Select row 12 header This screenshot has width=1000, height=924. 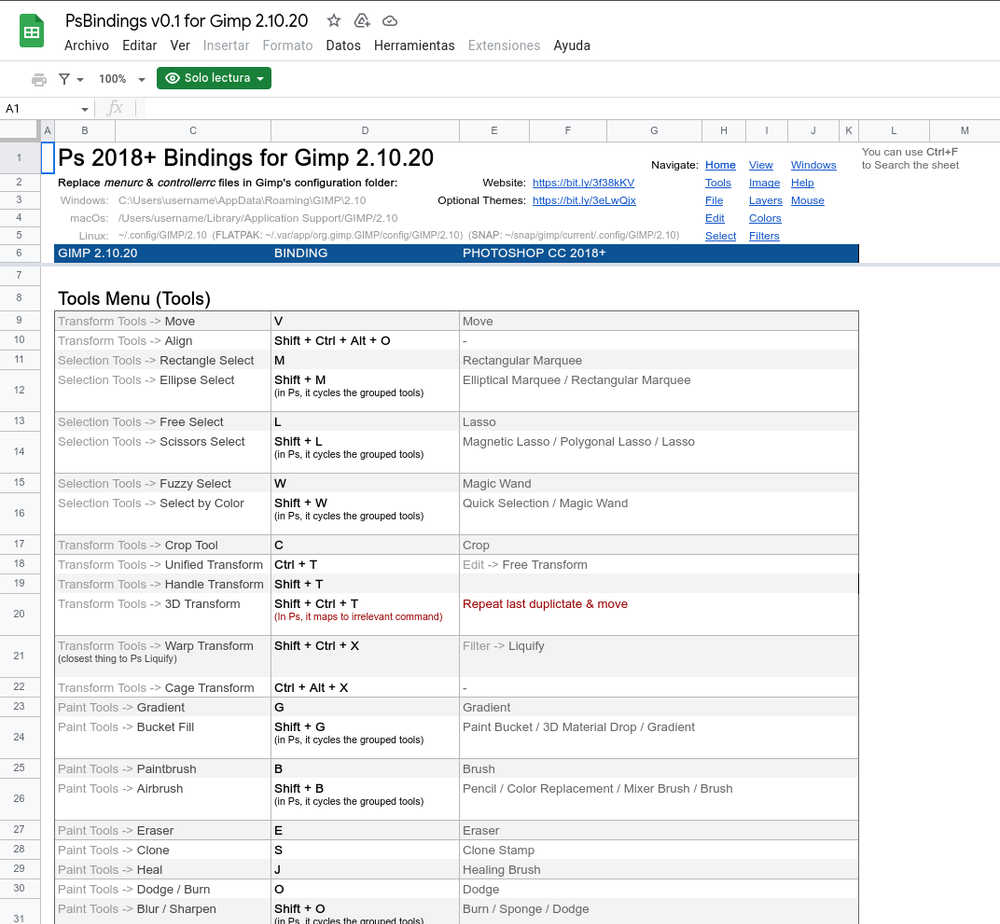tap(19, 390)
